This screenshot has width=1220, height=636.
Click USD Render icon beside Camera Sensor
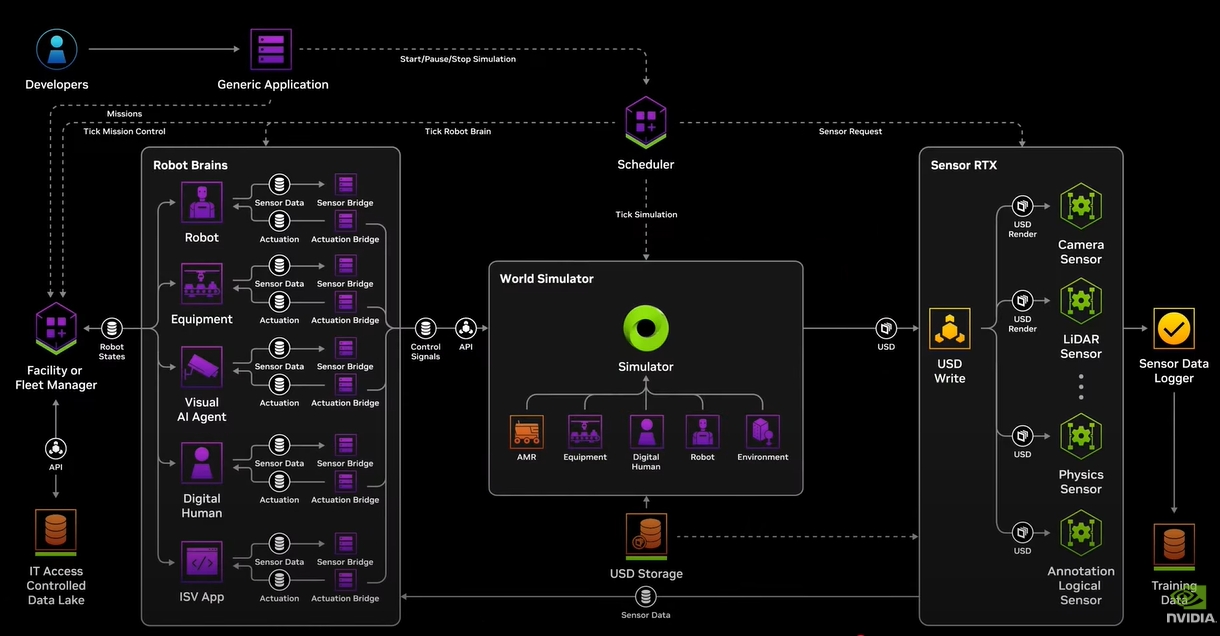tap(1022, 206)
